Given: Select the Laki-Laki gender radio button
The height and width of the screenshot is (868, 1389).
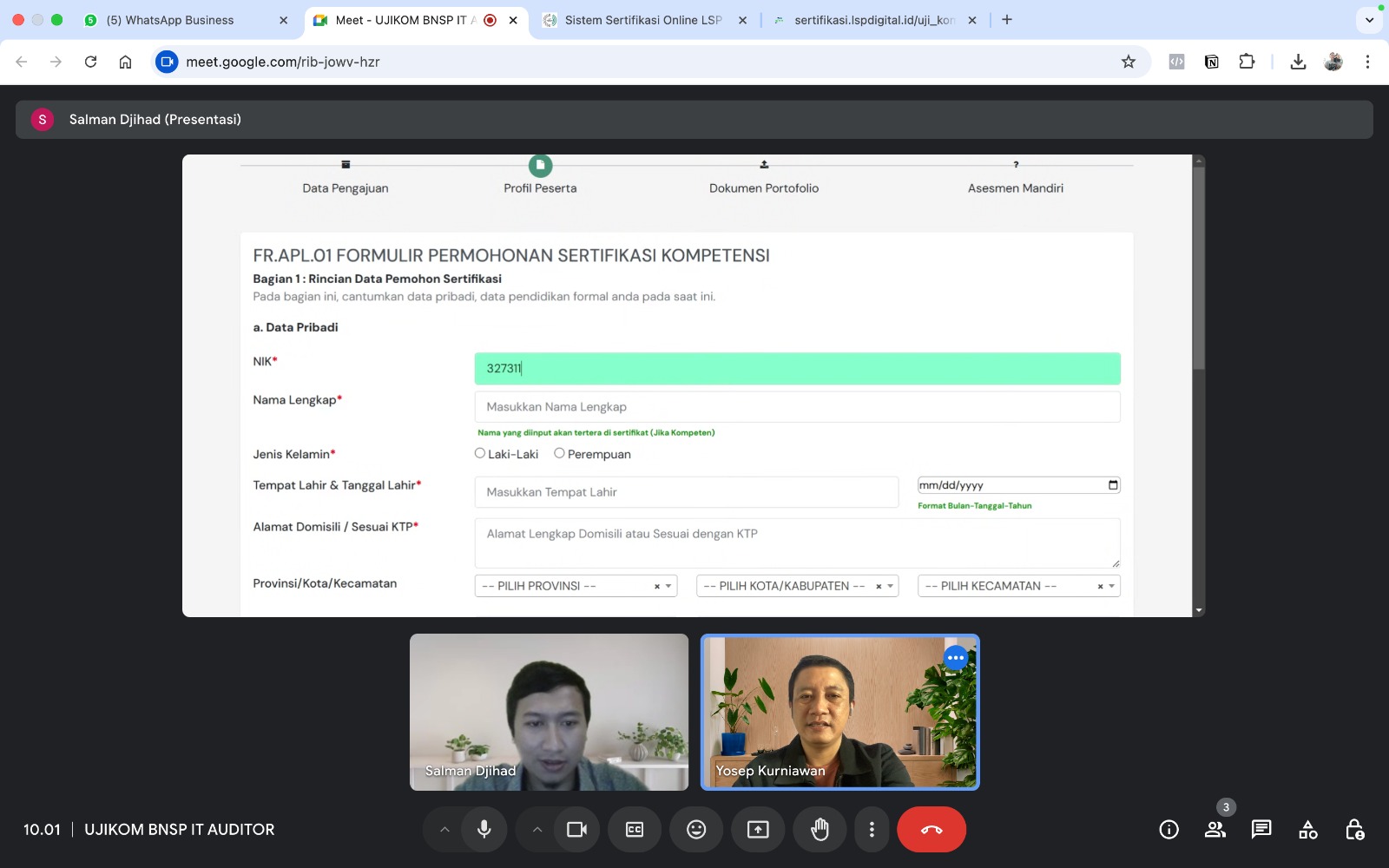Looking at the screenshot, I should (x=480, y=452).
